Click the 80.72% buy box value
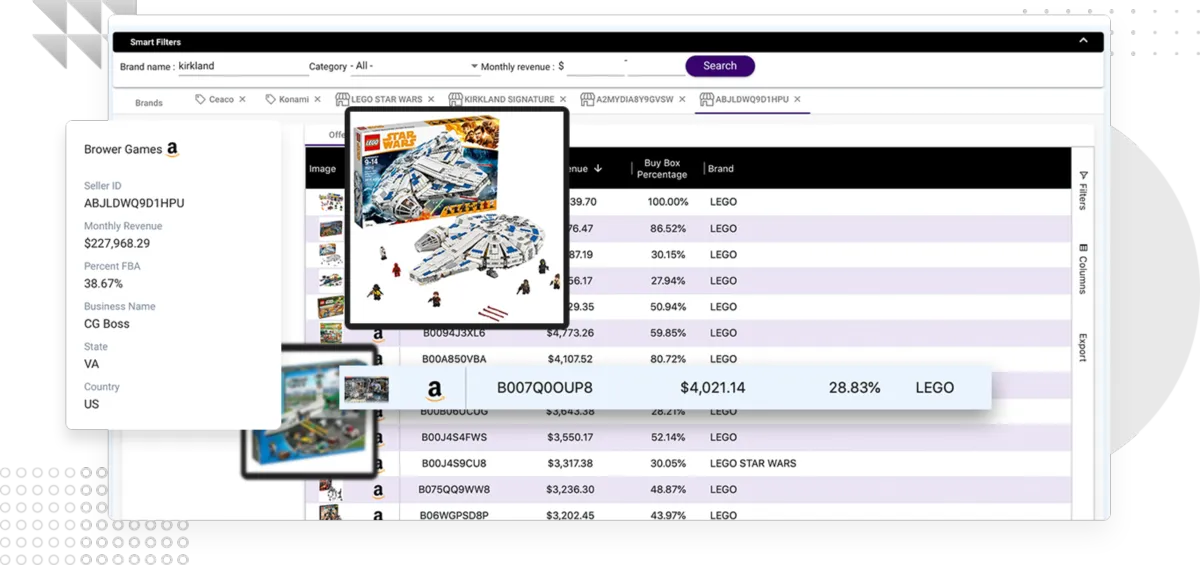 point(668,359)
